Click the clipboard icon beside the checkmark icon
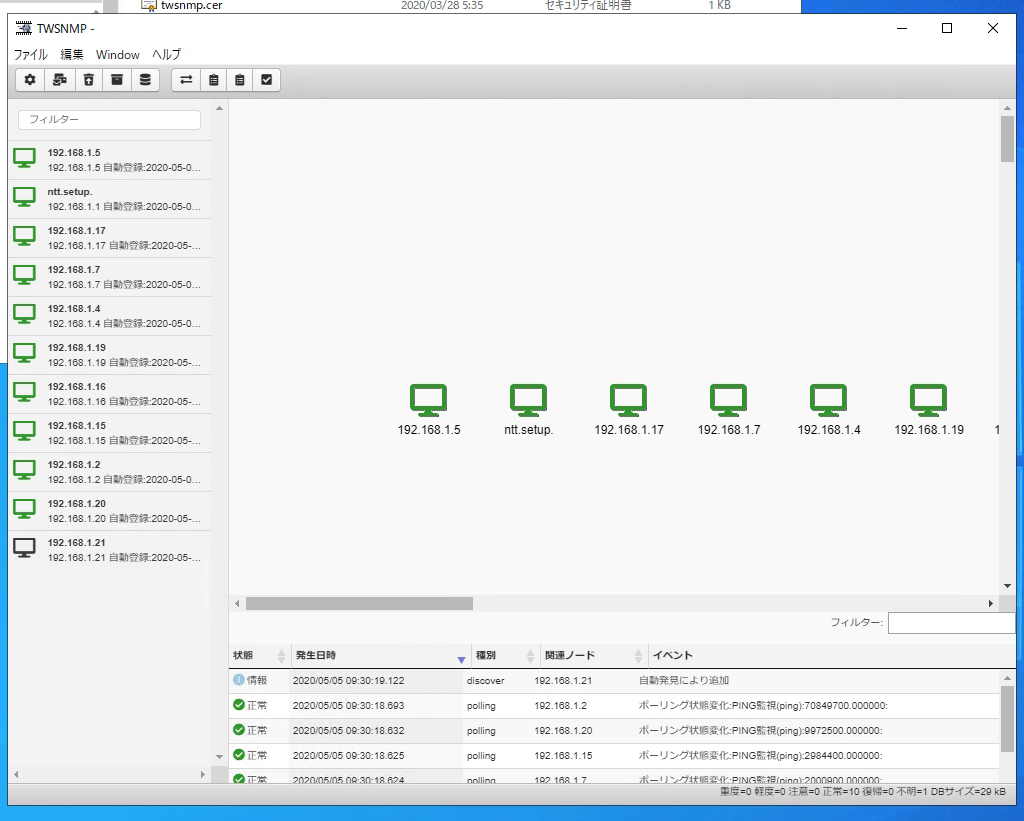The height and width of the screenshot is (821, 1024). tap(239, 80)
